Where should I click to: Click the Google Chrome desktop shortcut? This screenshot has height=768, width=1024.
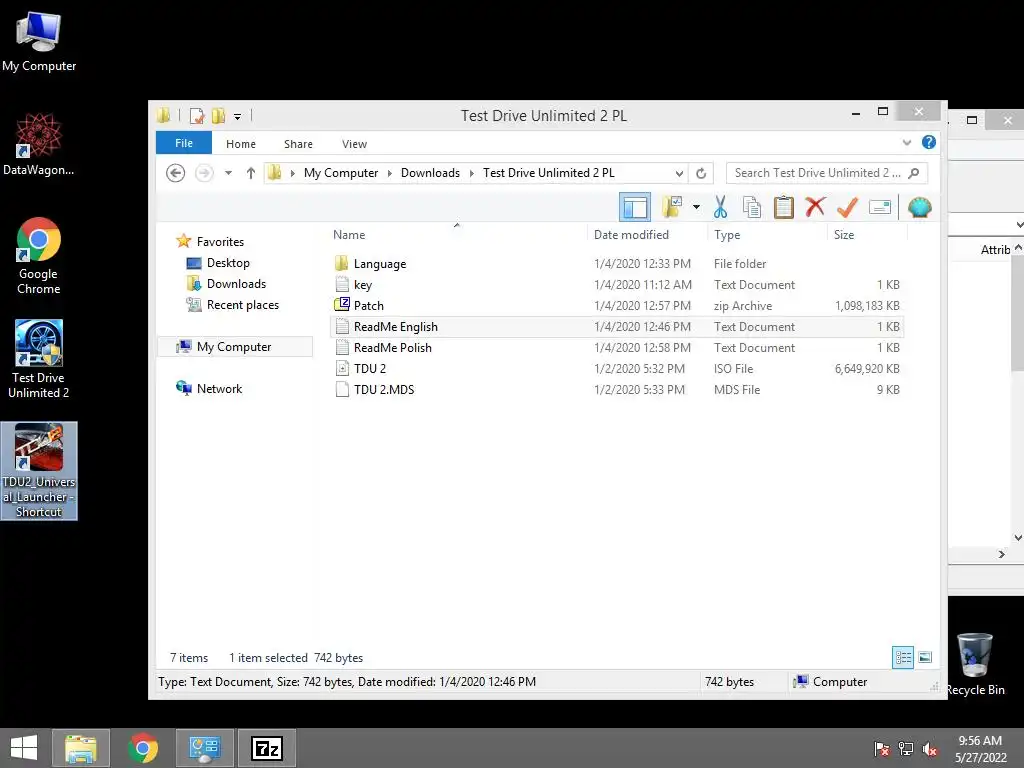[x=39, y=255]
